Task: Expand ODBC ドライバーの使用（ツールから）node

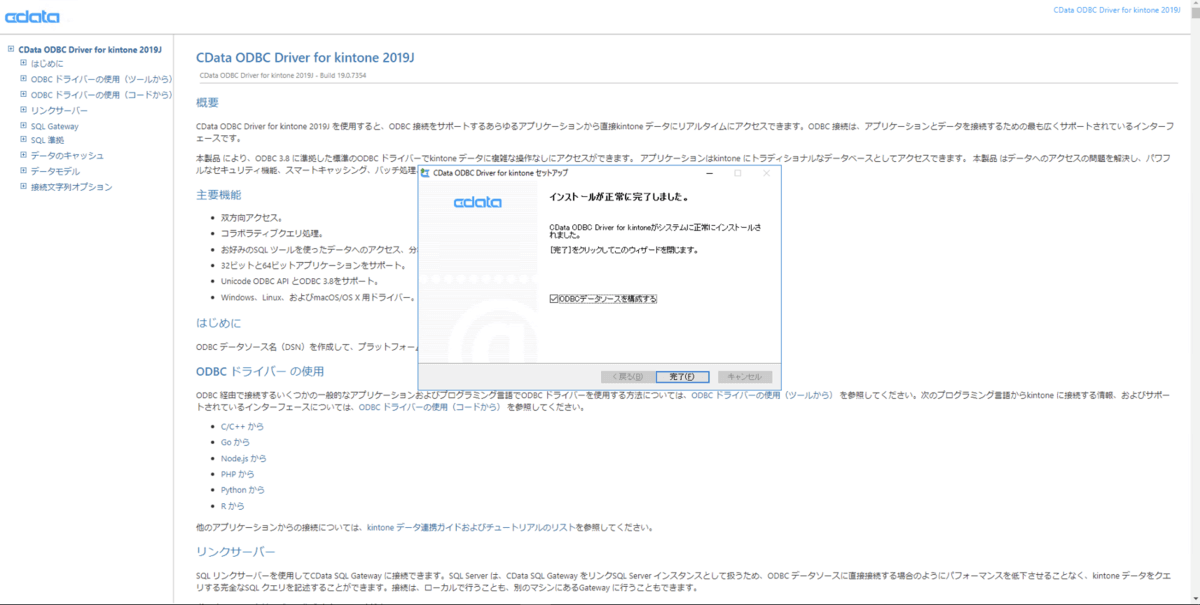Action: [23, 79]
